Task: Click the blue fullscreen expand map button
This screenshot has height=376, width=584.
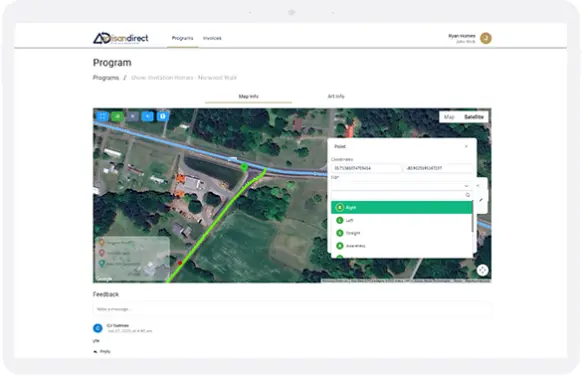Action: (x=102, y=117)
